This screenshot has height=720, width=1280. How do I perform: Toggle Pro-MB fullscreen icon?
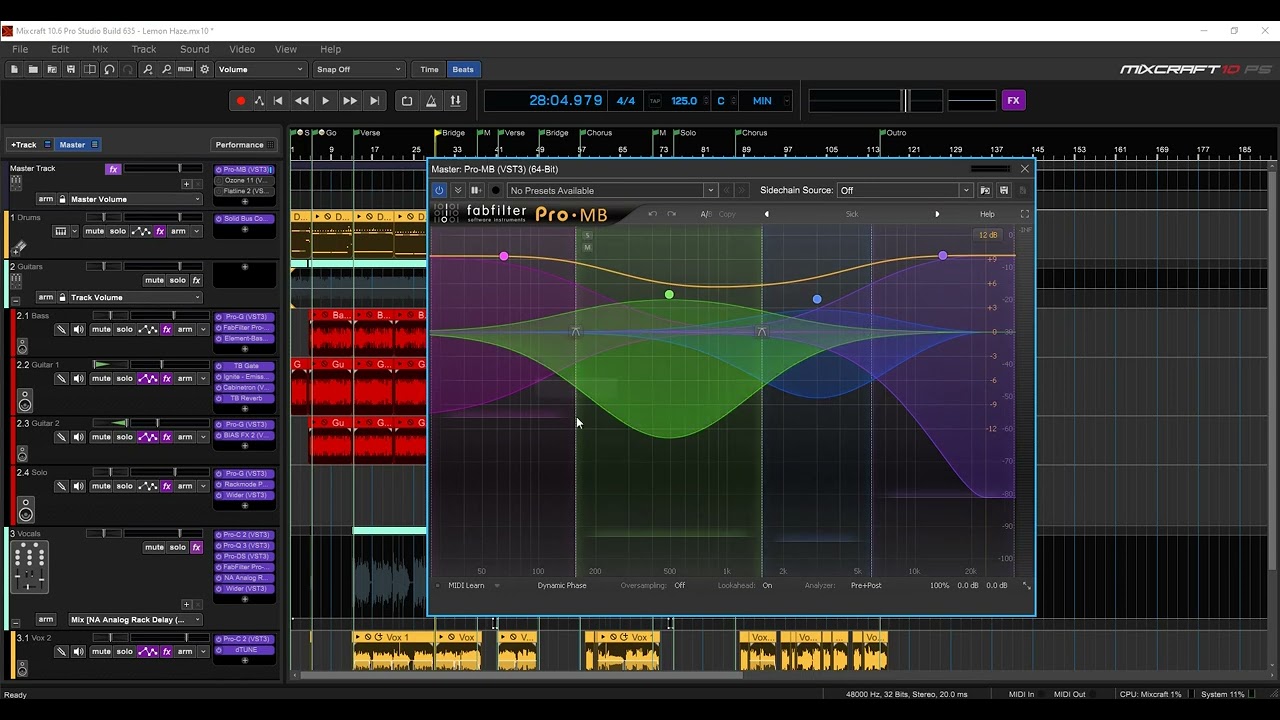point(1024,214)
